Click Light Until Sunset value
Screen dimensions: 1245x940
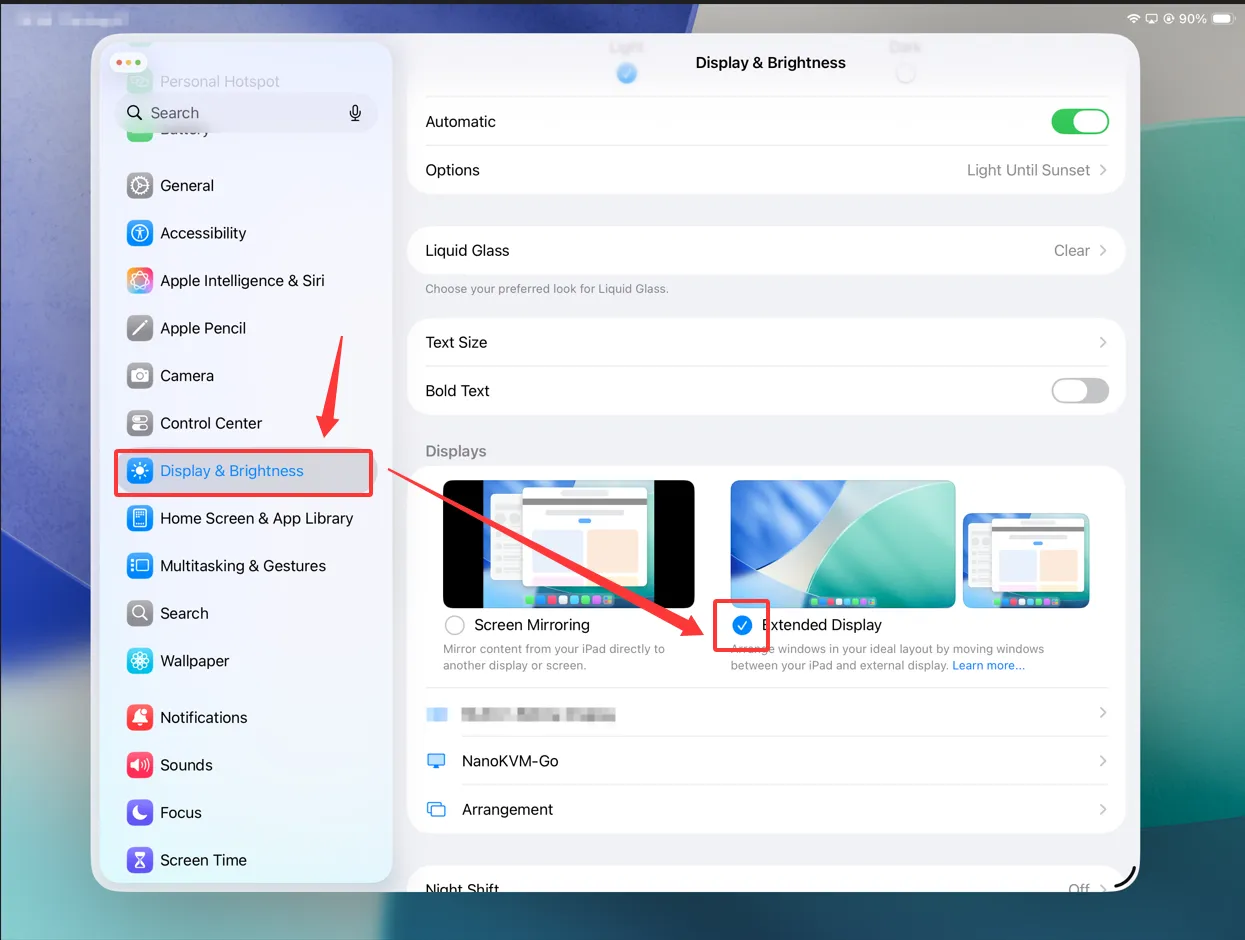[1028, 170]
